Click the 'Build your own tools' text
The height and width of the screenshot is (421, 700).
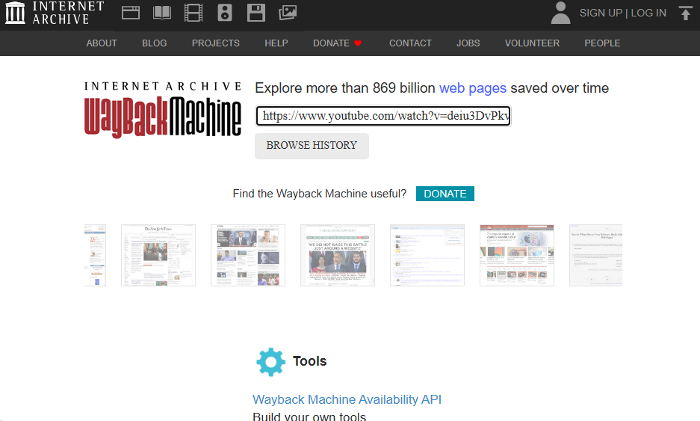coord(309,417)
